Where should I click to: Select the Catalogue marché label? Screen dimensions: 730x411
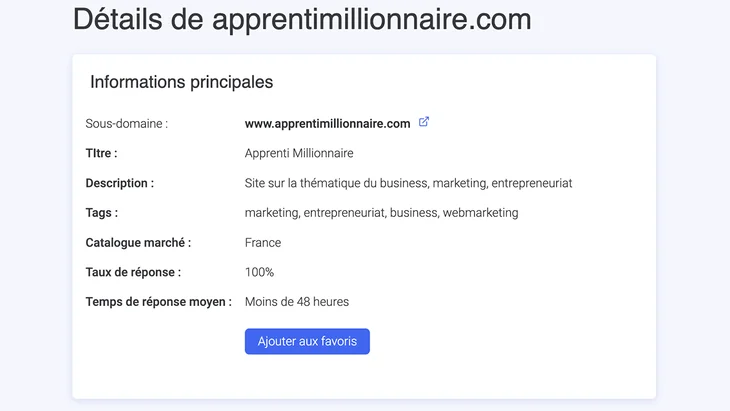tap(138, 243)
